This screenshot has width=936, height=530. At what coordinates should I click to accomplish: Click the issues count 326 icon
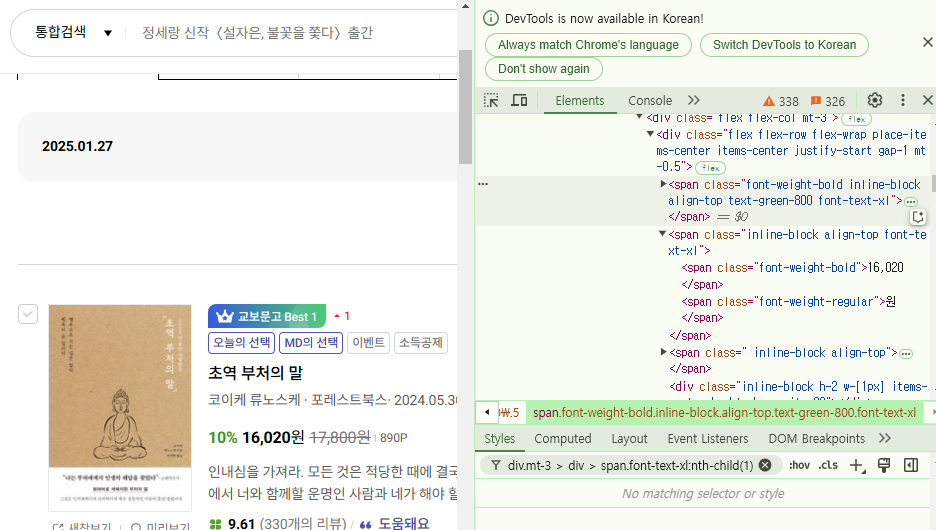coord(827,101)
